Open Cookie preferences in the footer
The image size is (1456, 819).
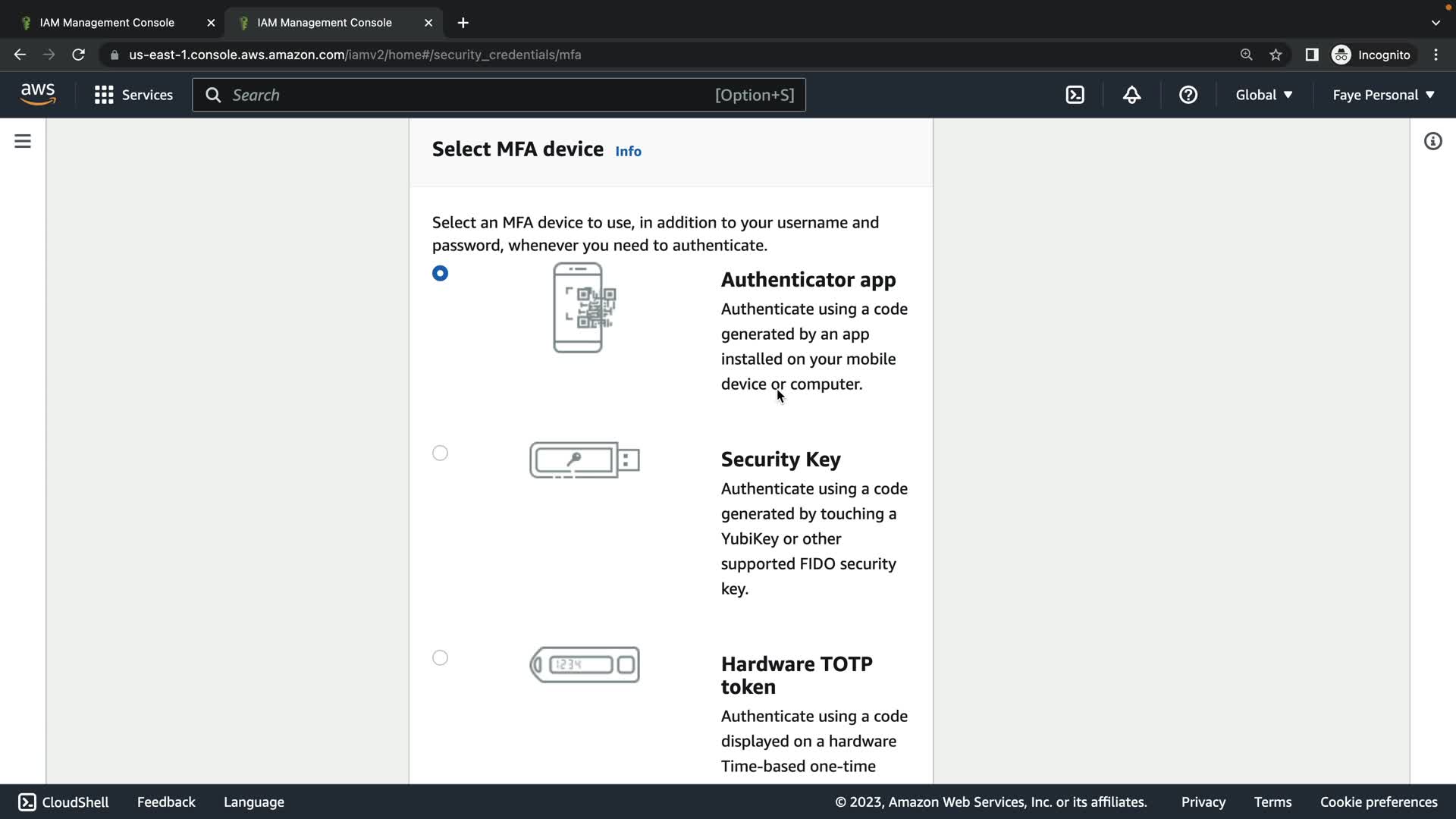1378,802
